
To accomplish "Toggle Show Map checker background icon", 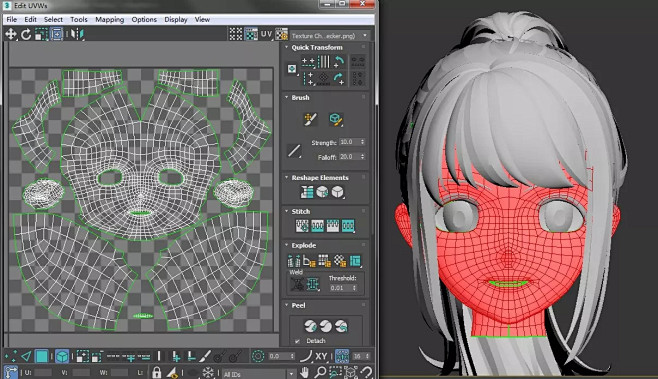I will point(251,34).
